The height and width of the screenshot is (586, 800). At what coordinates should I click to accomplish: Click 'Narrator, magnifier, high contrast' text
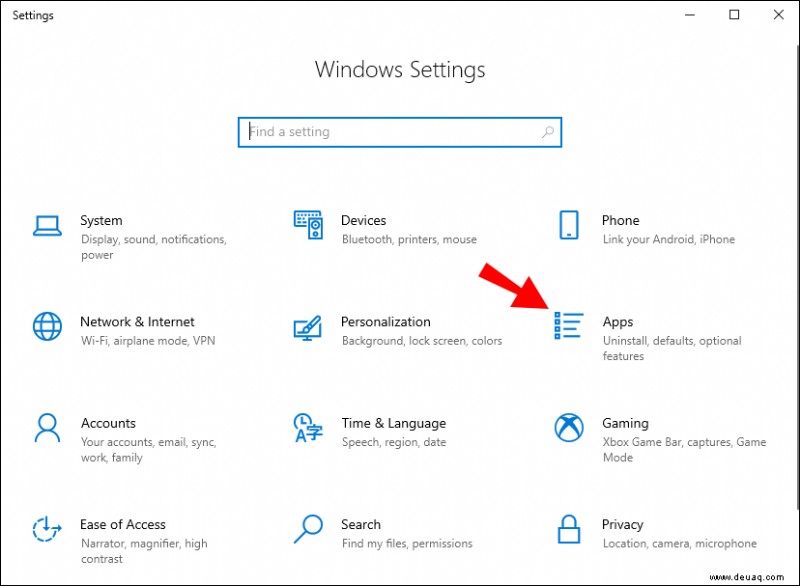coord(144,551)
